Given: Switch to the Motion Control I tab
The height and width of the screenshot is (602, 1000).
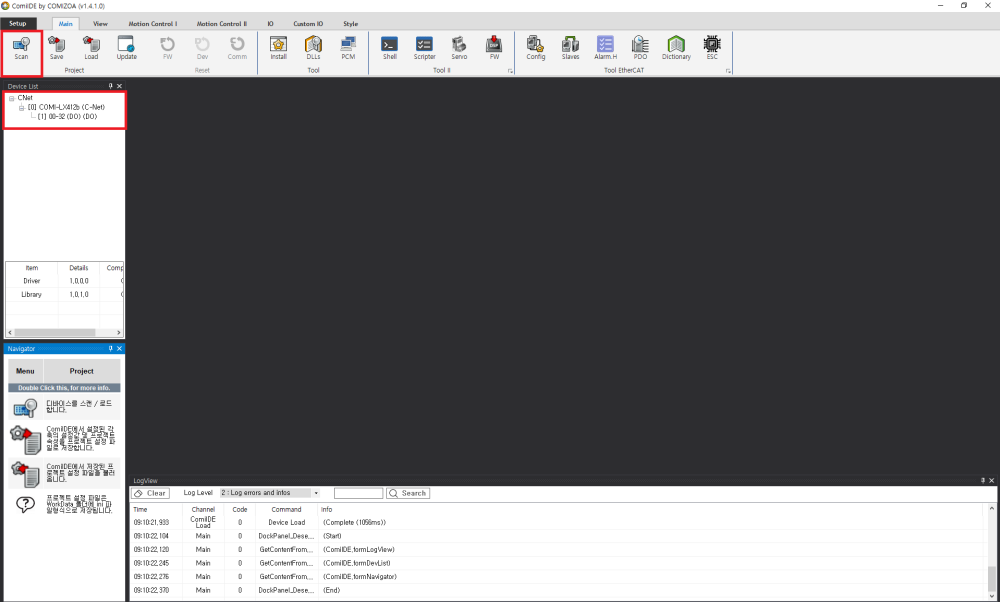Looking at the screenshot, I should [152, 23].
